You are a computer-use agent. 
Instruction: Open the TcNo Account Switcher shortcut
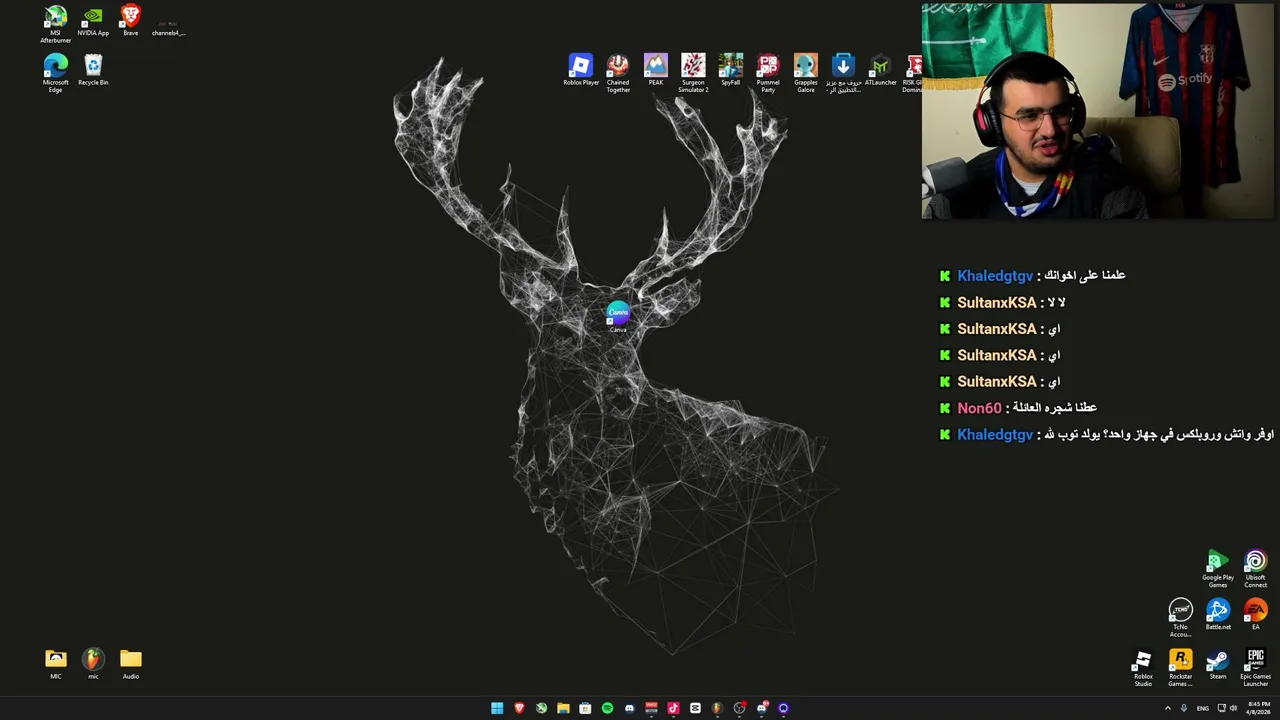point(1181,618)
